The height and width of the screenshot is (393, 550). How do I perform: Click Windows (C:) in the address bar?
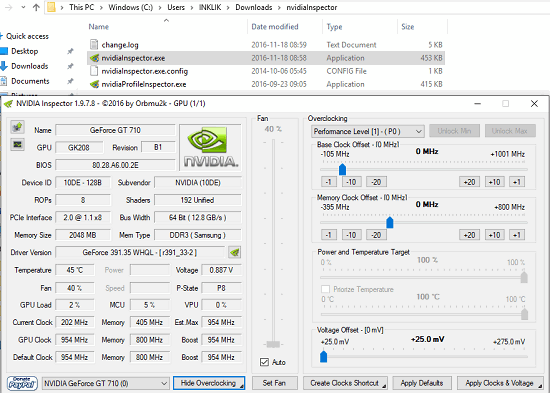point(130,7)
